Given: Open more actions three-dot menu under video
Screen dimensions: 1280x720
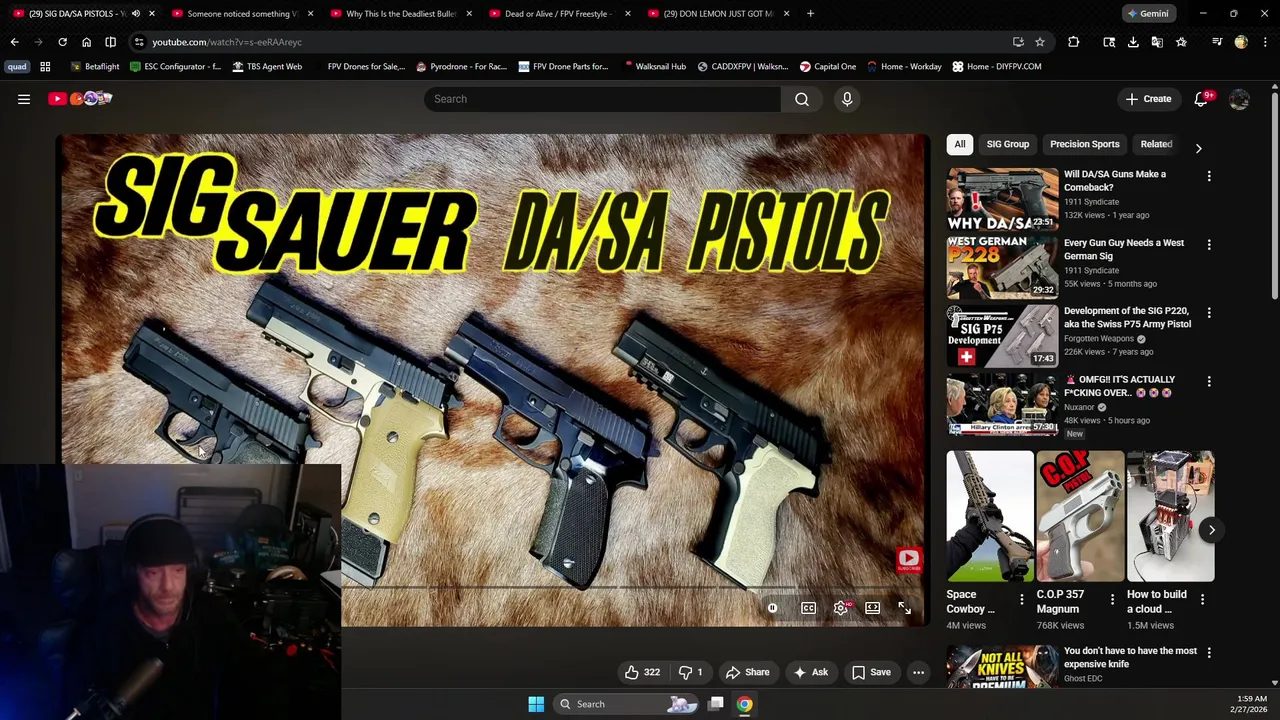Looking at the screenshot, I should (x=918, y=672).
